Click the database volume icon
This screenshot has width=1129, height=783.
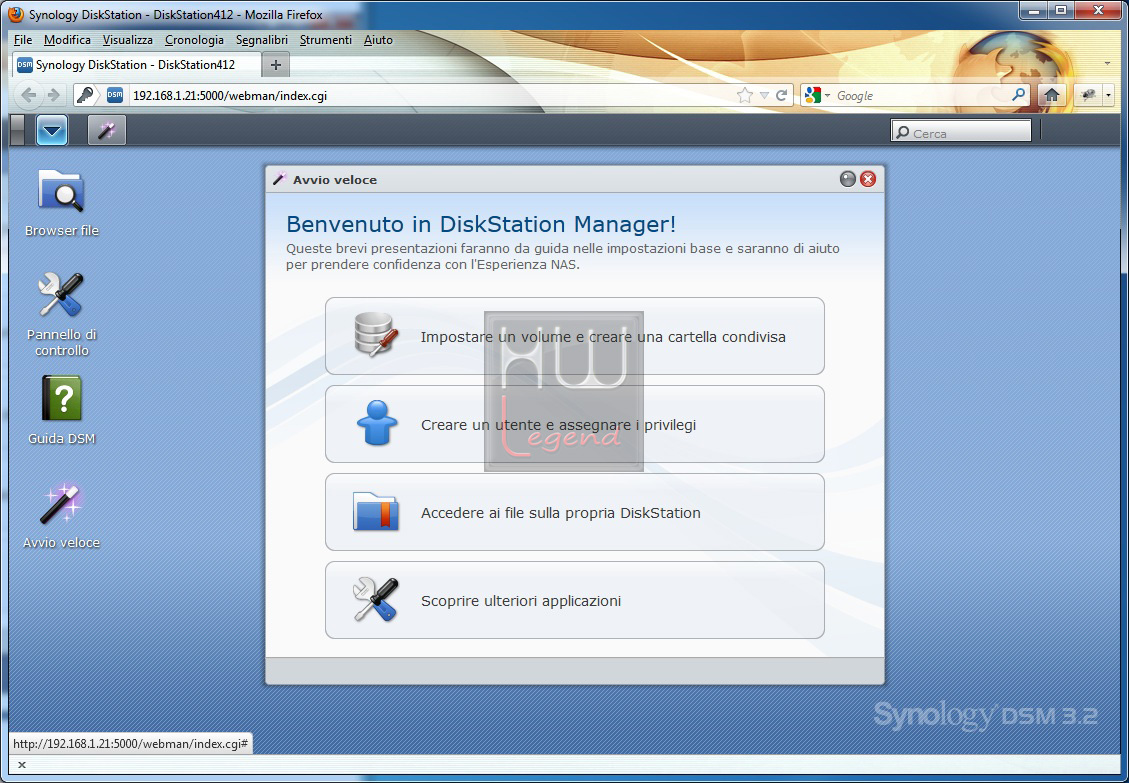376,335
